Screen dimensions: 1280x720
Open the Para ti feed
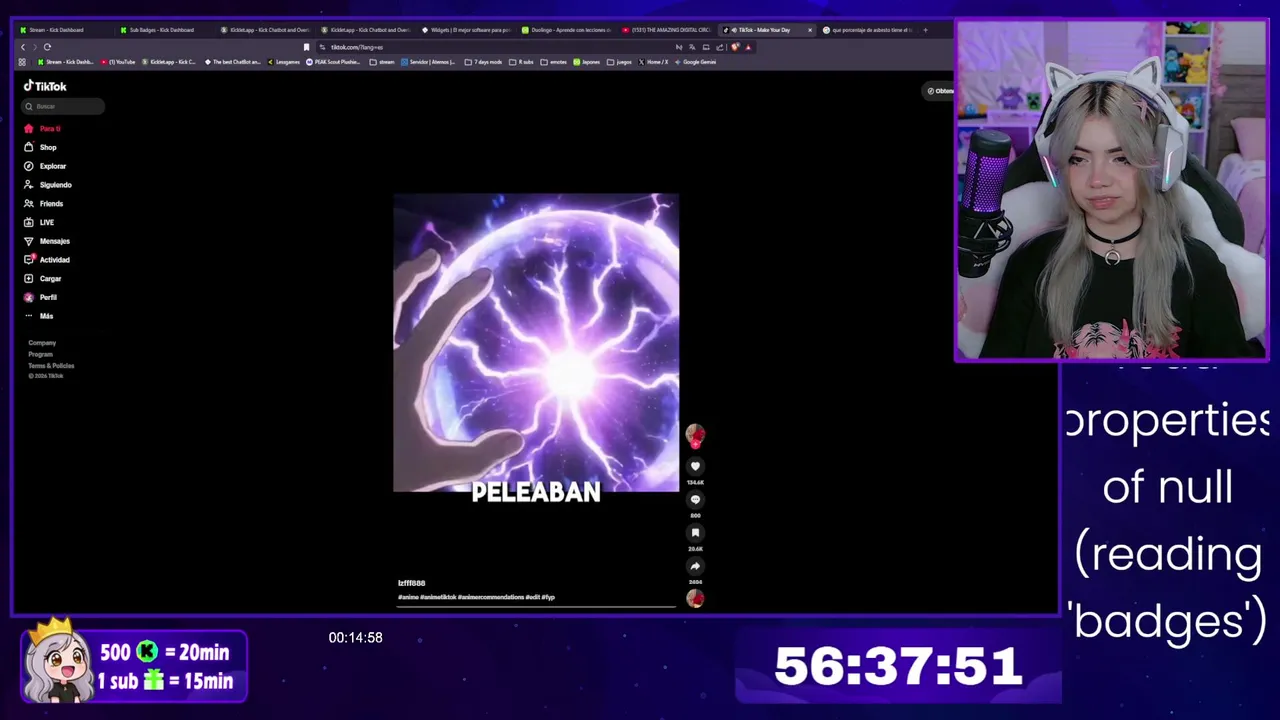[x=43, y=129]
